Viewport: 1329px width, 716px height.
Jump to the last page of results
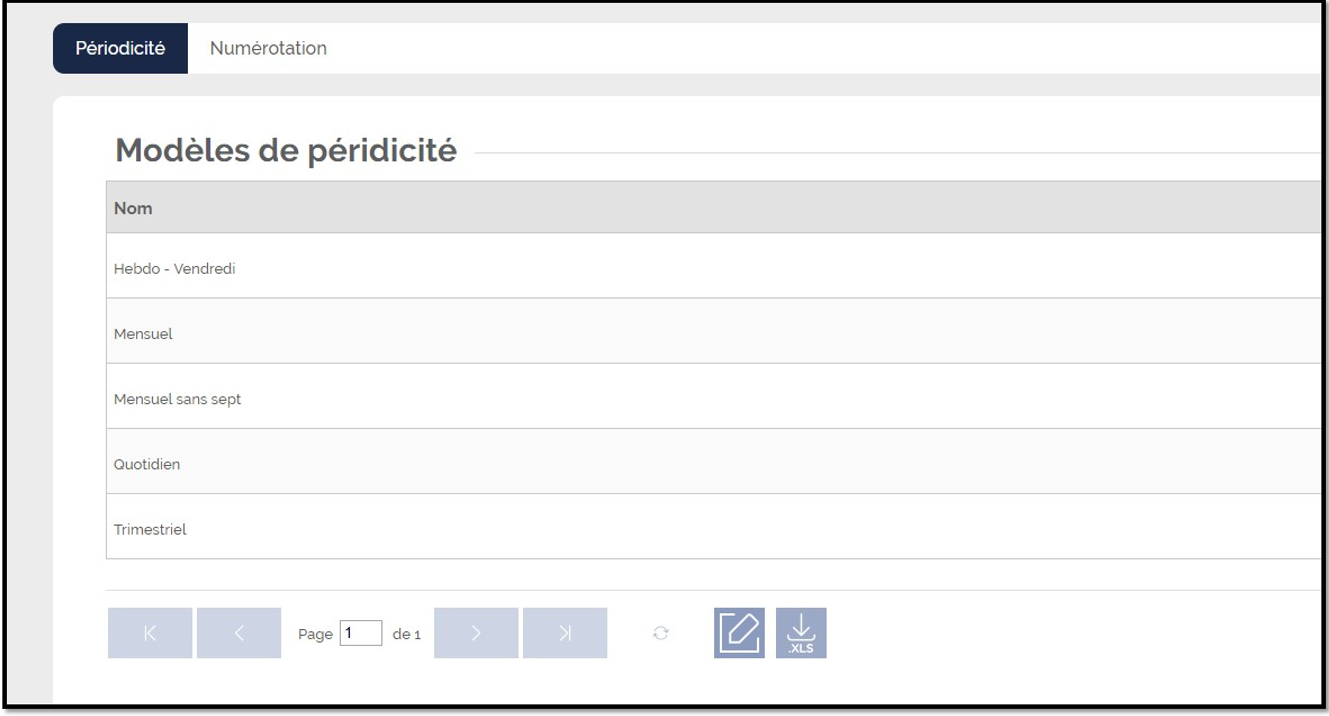[x=565, y=633]
